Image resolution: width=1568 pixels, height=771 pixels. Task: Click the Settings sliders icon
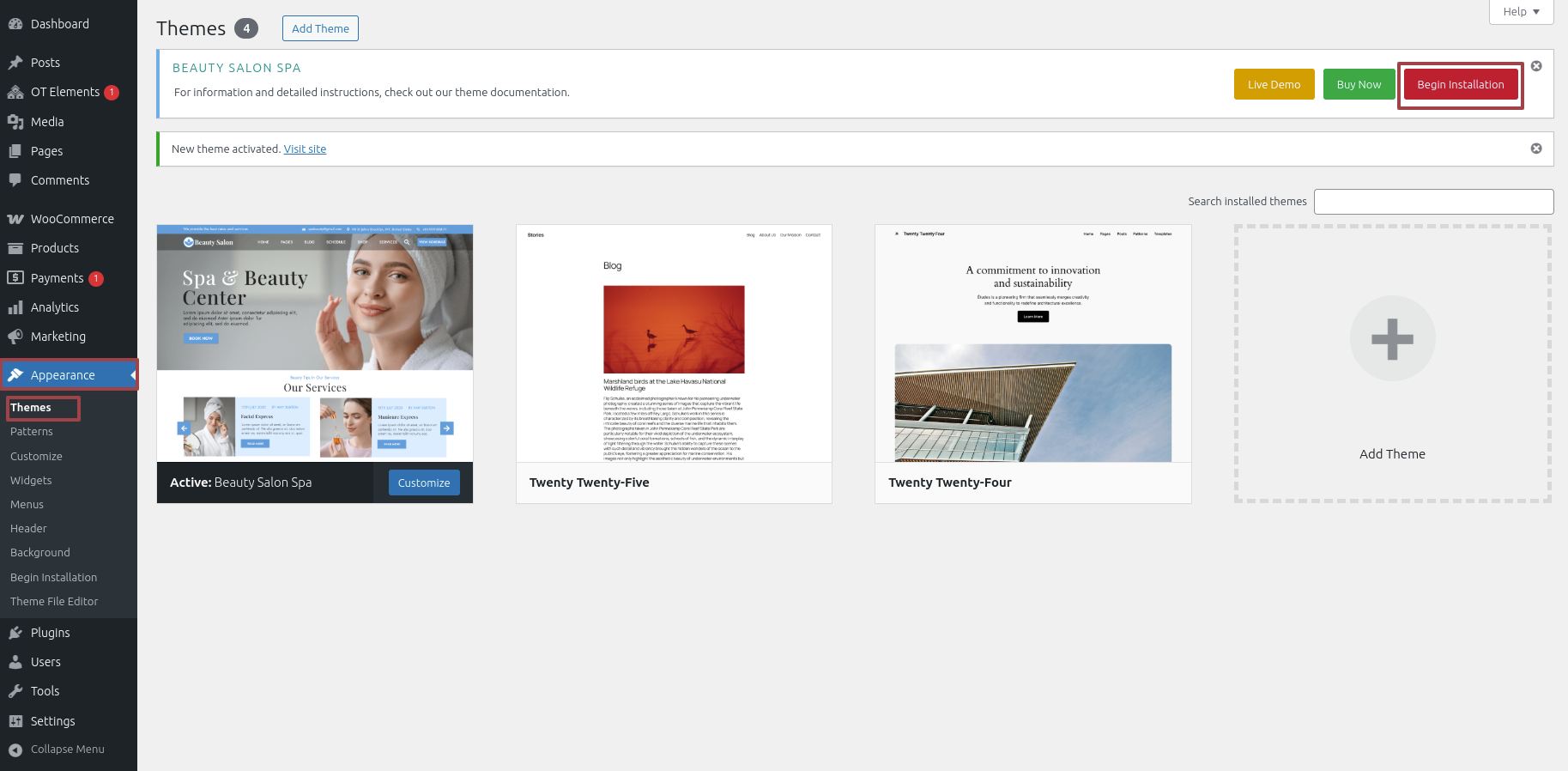(x=15, y=721)
